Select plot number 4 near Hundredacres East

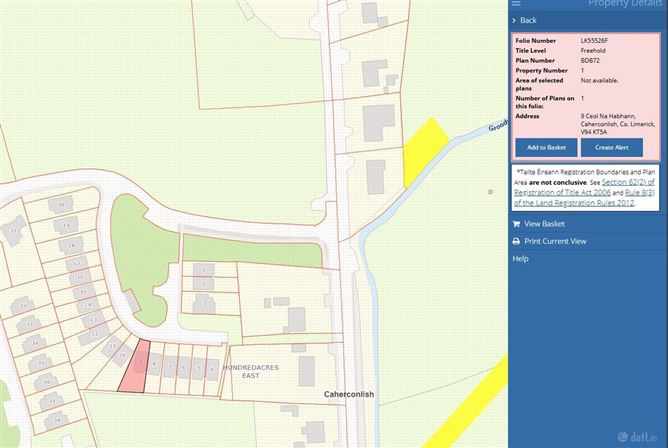[x=212, y=369]
